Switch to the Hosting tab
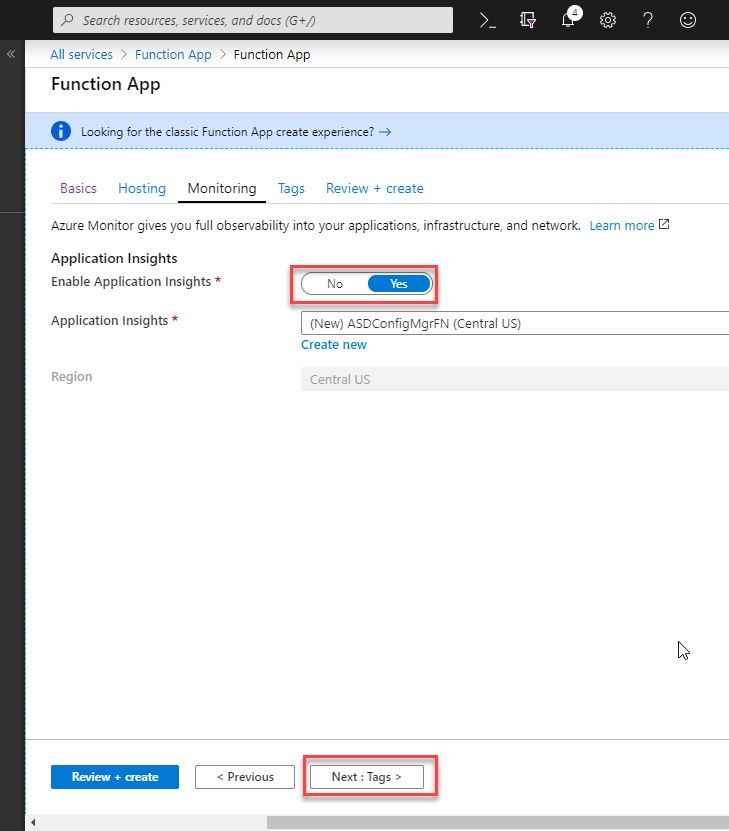This screenshot has width=729, height=831. pyautogui.click(x=142, y=188)
